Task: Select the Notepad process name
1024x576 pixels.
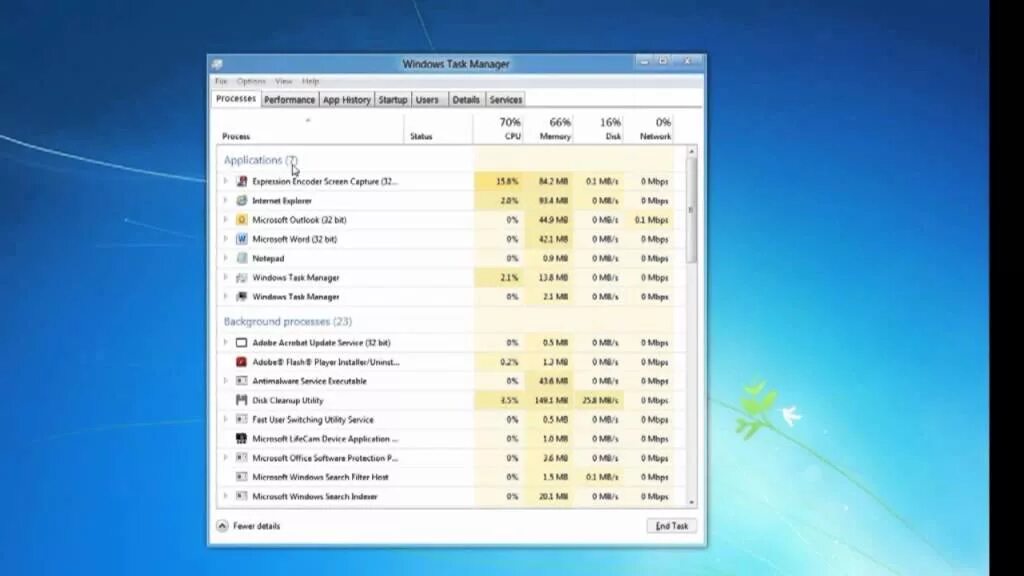Action: tap(268, 259)
